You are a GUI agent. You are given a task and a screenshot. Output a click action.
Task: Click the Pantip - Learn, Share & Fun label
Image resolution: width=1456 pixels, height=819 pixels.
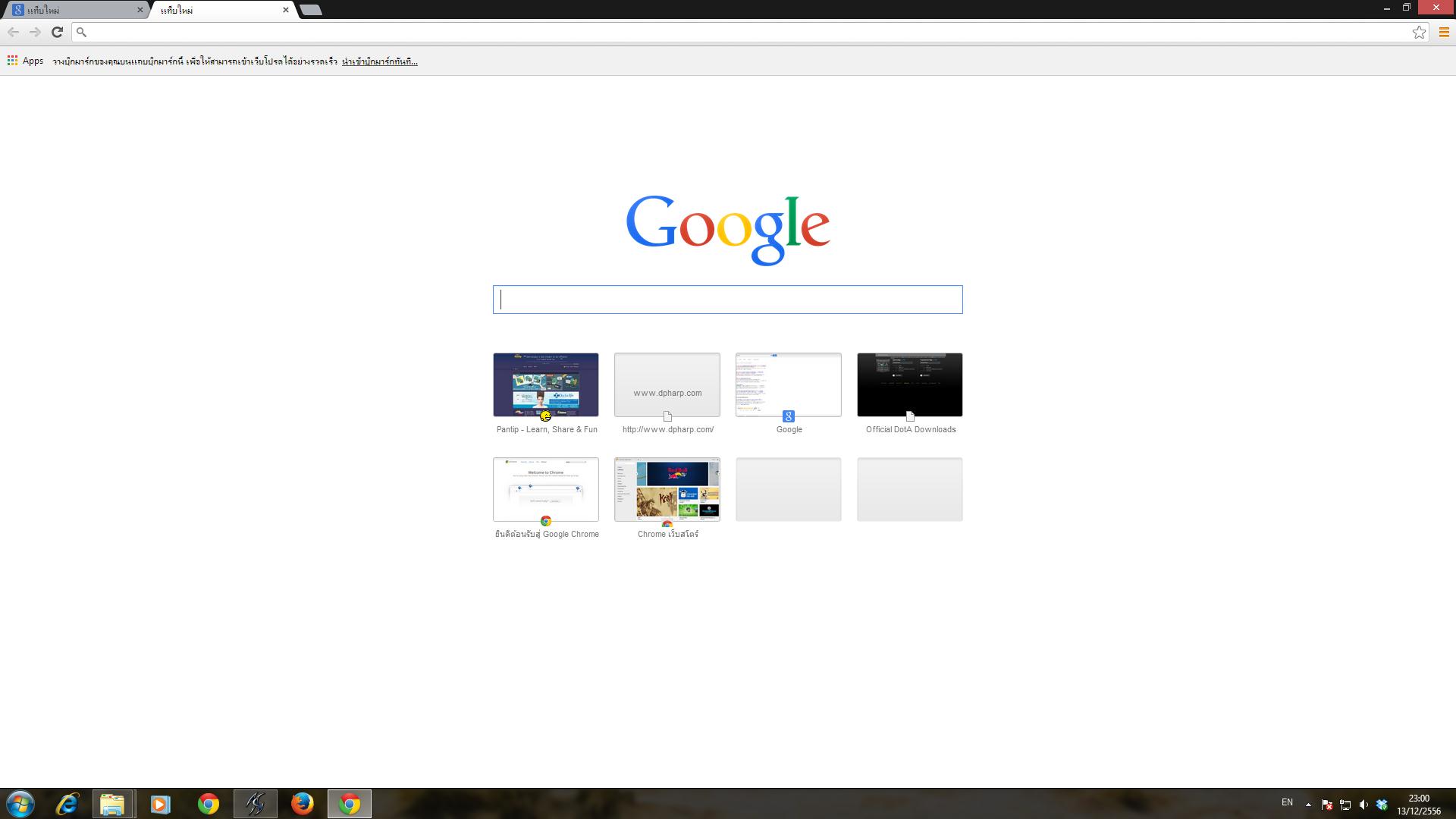[x=547, y=429]
